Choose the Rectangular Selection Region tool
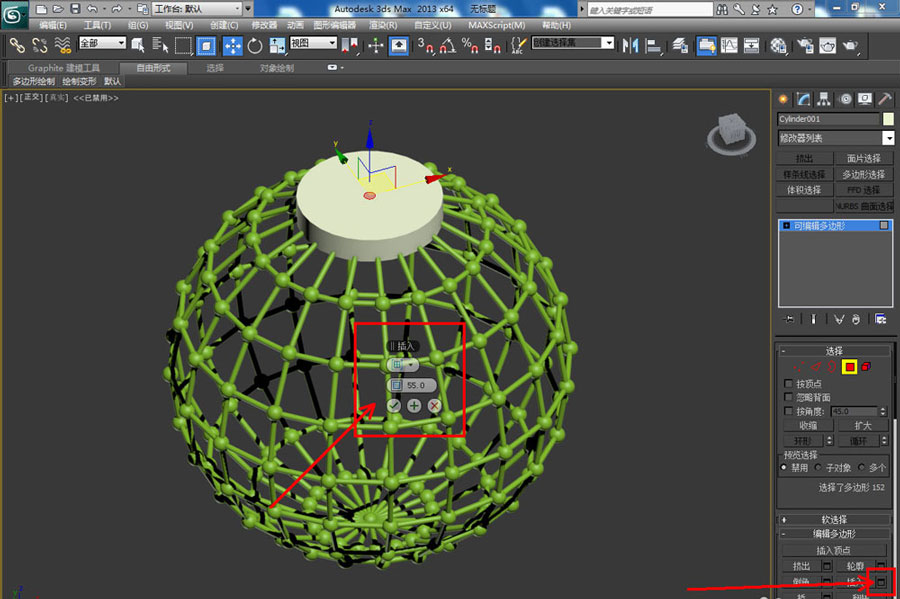The width and height of the screenshot is (900, 599). 183,45
